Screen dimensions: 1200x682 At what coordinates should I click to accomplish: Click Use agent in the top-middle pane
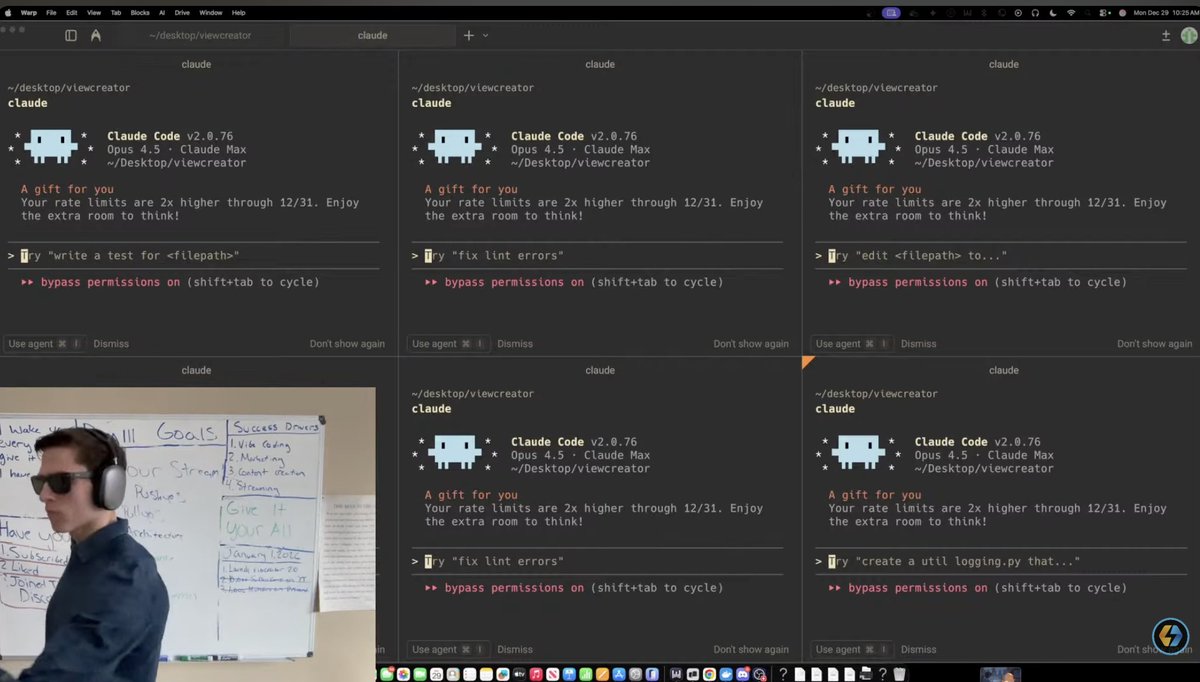point(449,343)
